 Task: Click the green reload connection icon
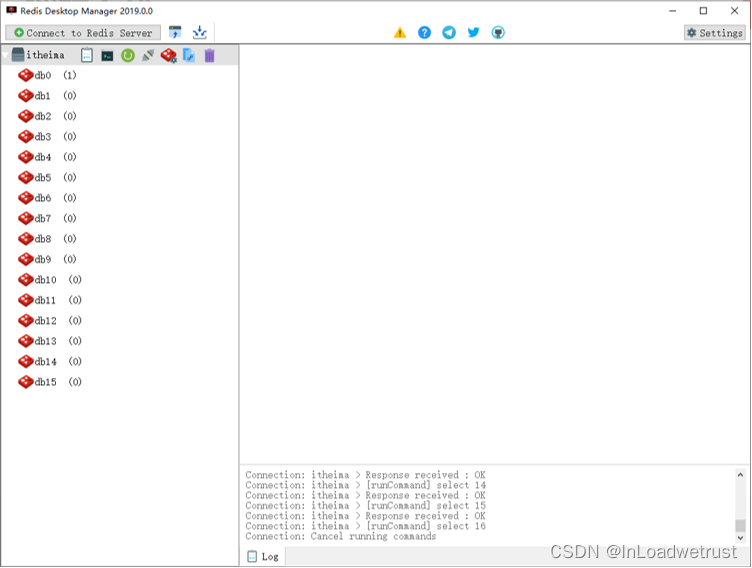click(128, 56)
